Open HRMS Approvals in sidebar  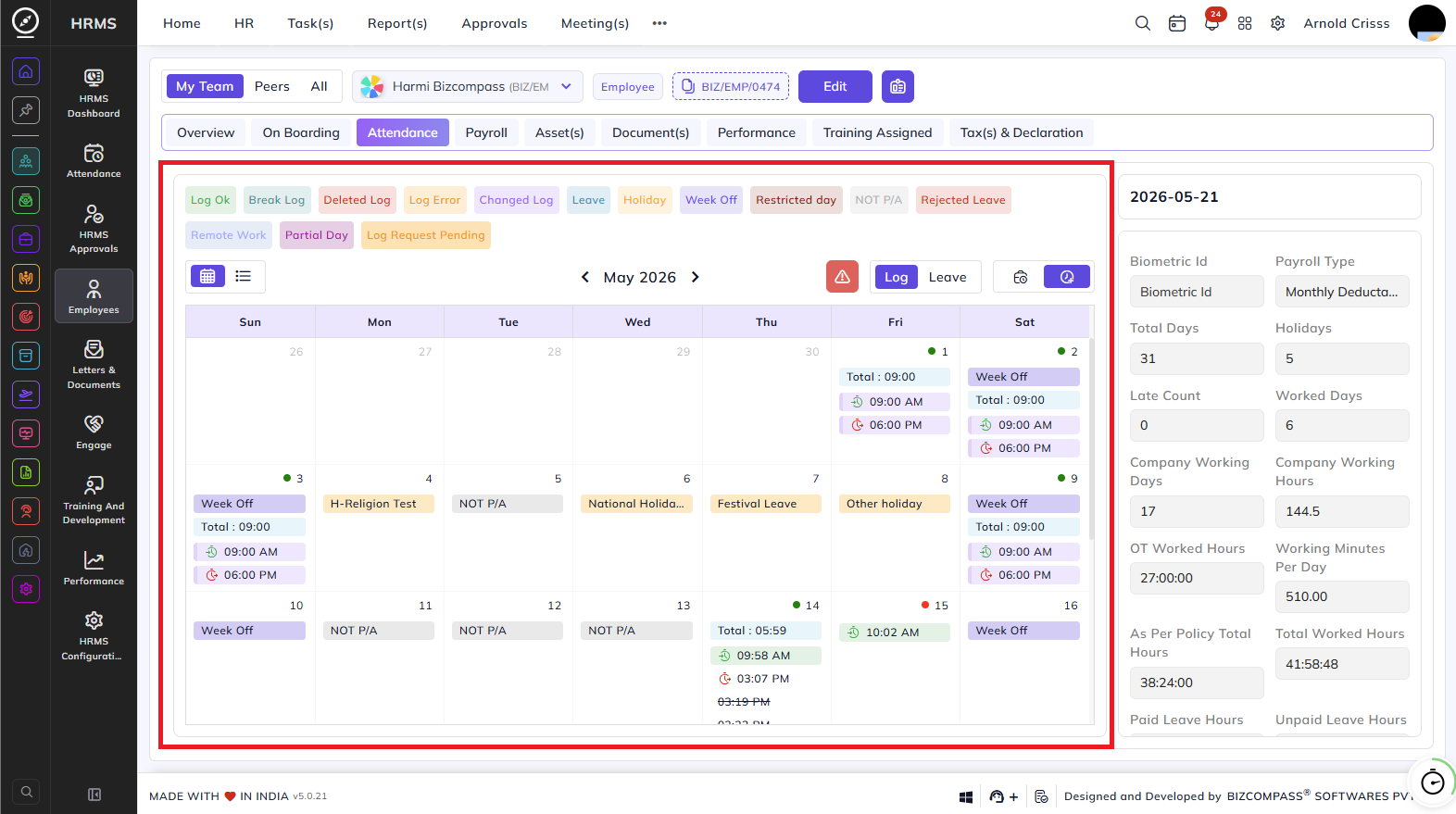click(94, 229)
